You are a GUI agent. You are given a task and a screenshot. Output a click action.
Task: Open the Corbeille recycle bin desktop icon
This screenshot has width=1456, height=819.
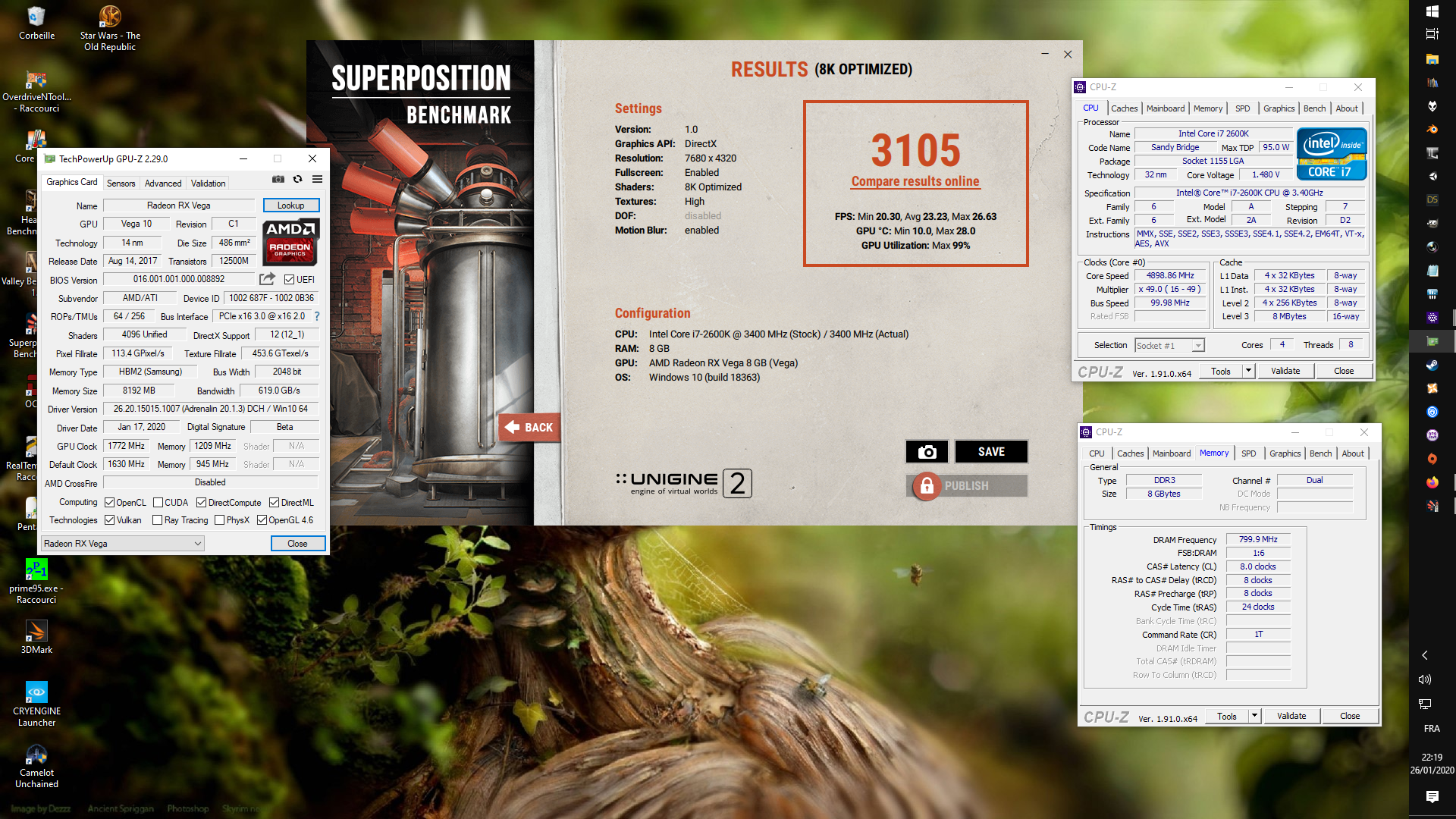pyautogui.click(x=36, y=24)
